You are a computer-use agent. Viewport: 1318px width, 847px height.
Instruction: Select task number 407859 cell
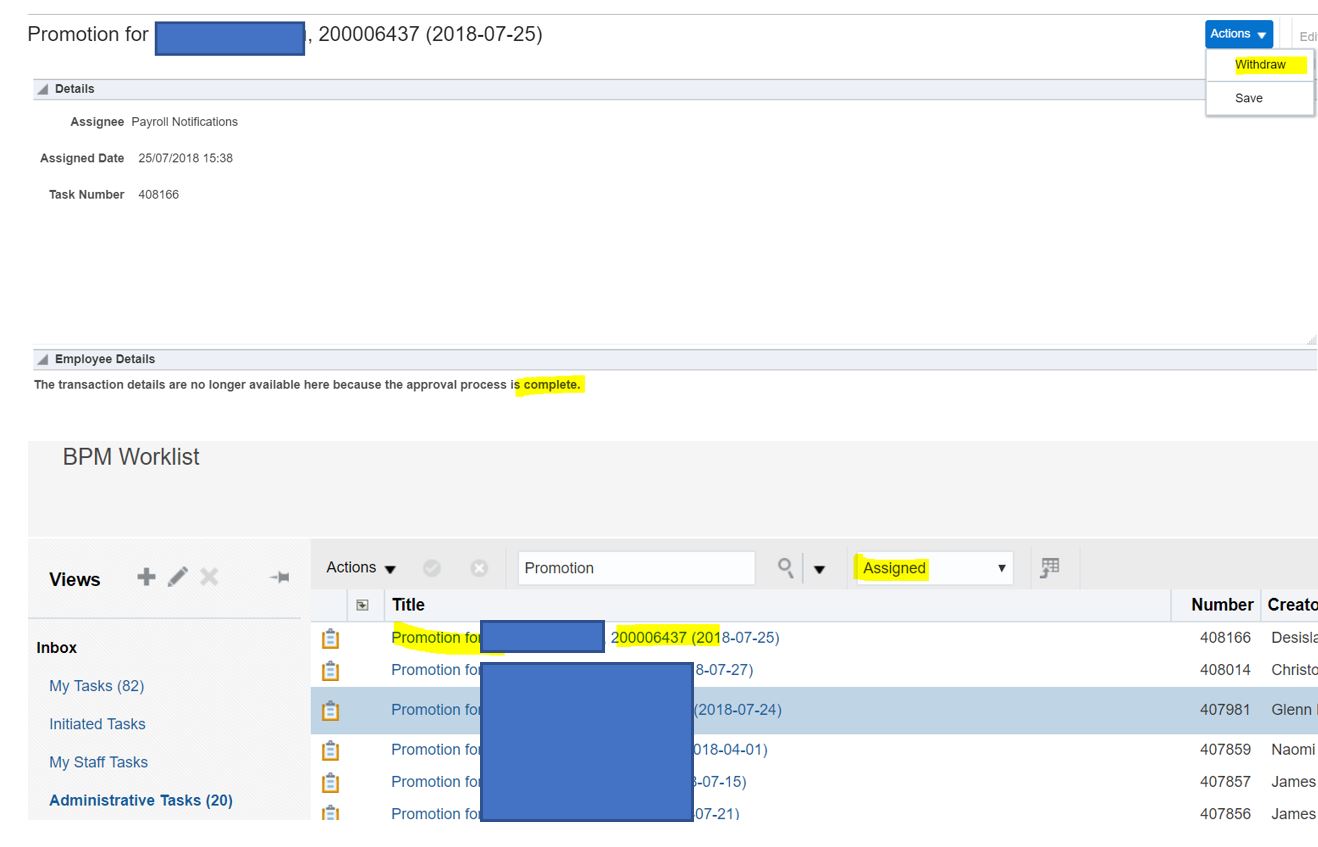tap(1225, 750)
